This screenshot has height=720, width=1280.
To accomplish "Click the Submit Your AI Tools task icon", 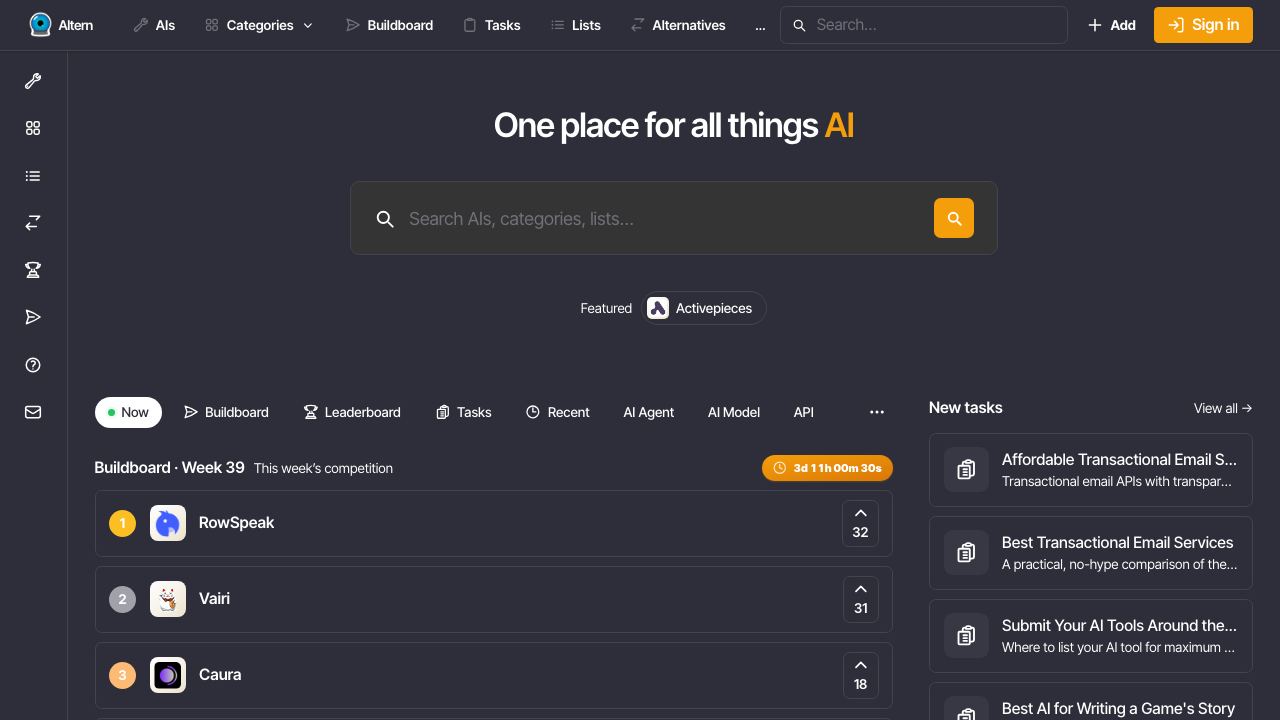I will (966, 636).
